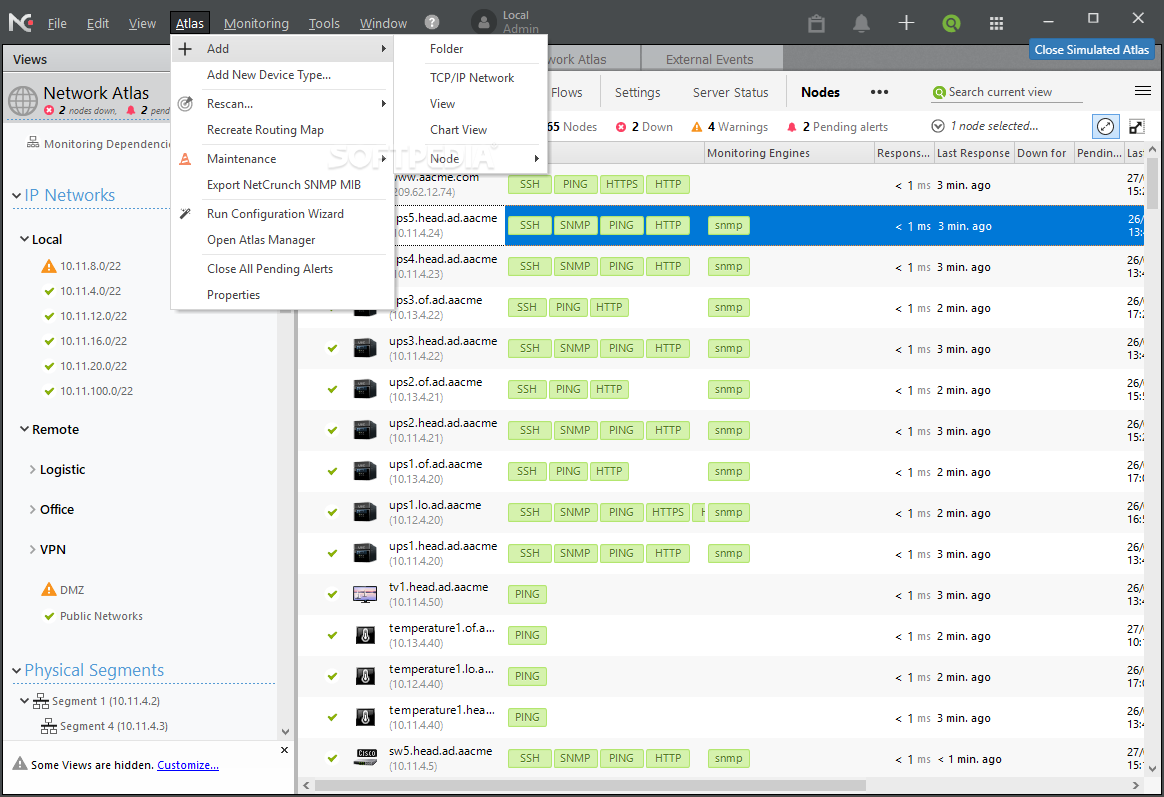Expand the Logistic folder
Viewport: 1164px width, 797px height.
coord(33,470)
